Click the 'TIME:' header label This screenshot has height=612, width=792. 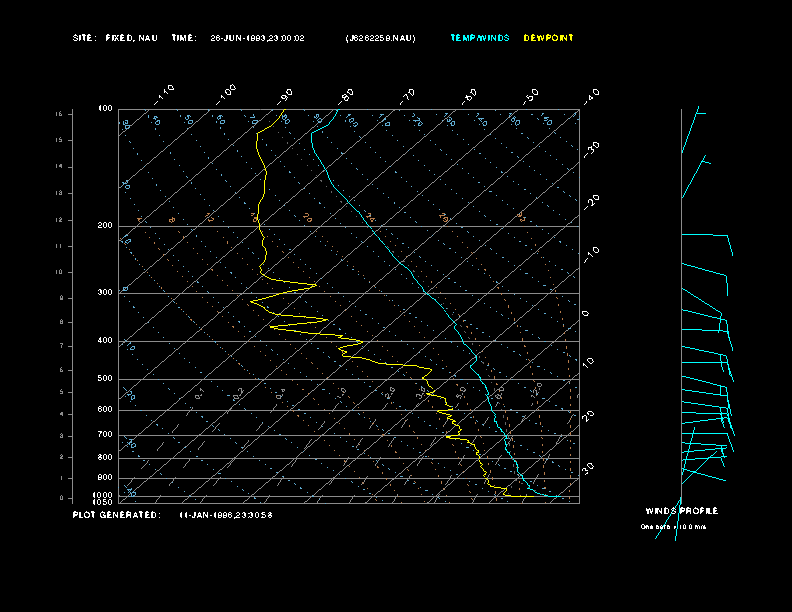click(184, 38)
